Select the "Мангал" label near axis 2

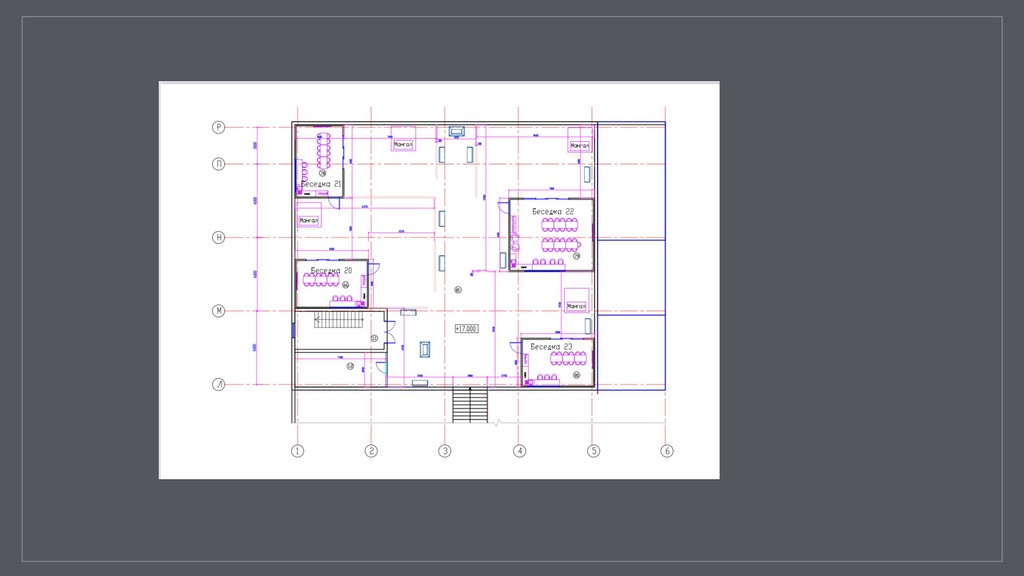point(403,144)
